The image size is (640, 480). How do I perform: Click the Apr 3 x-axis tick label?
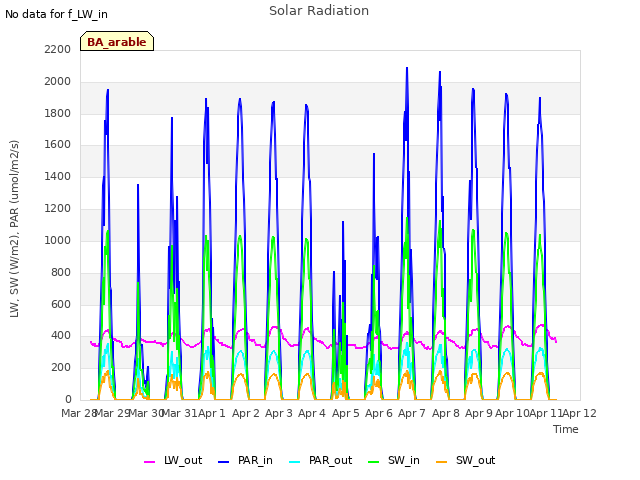tap(279, 413)
